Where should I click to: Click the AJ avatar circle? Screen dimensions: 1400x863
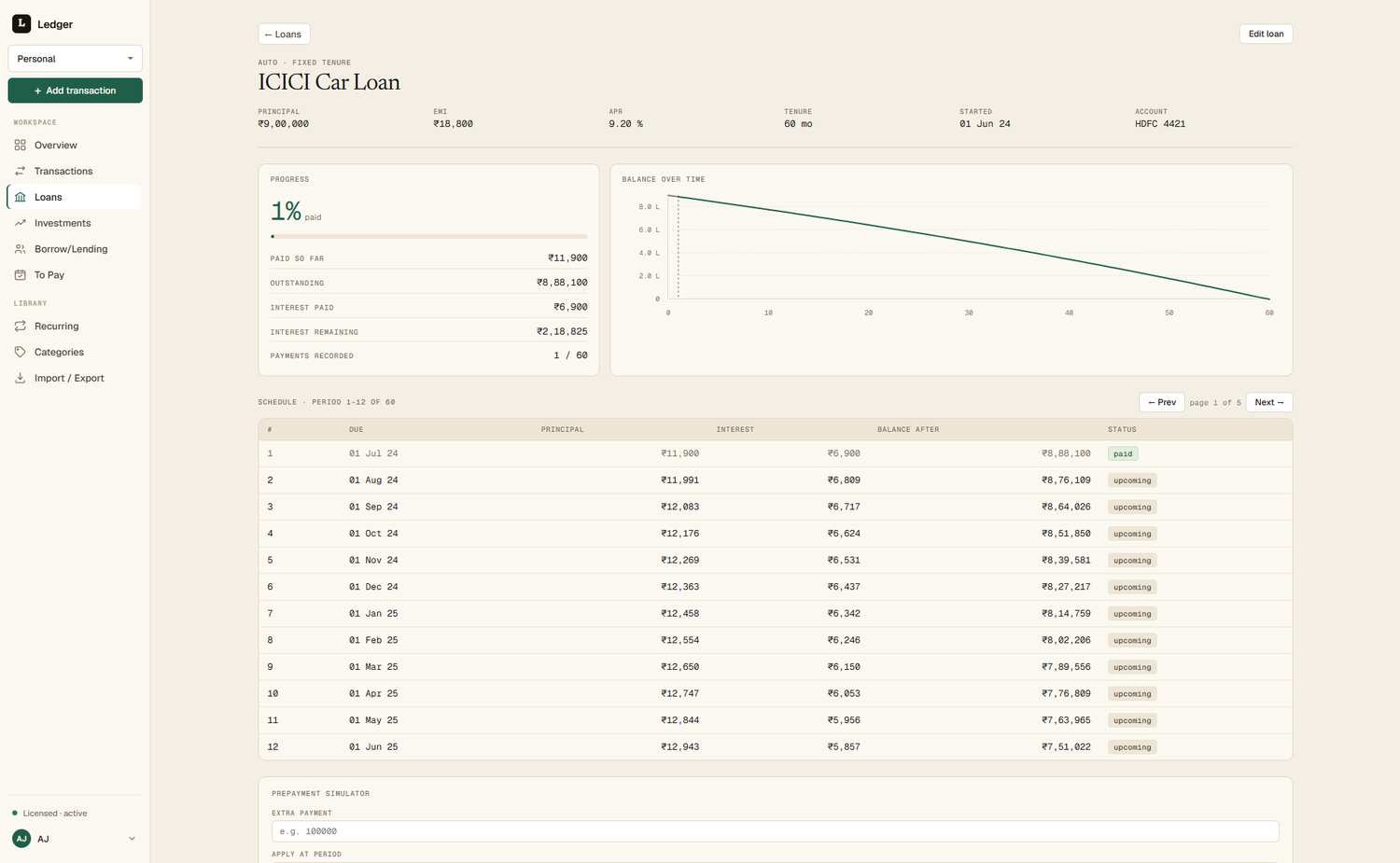coord(21,839)
